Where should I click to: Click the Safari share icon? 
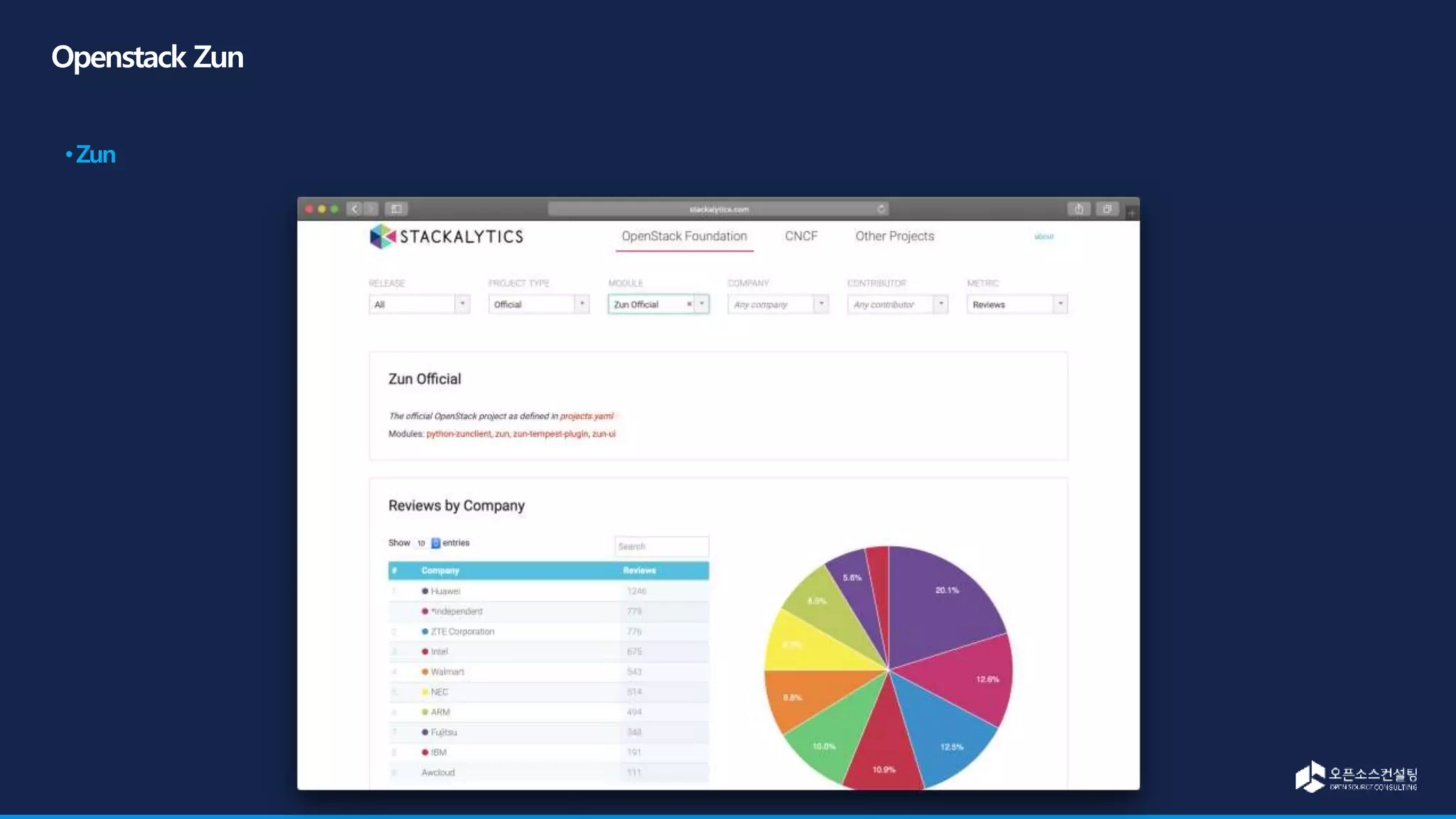[x=1078, y=209]
